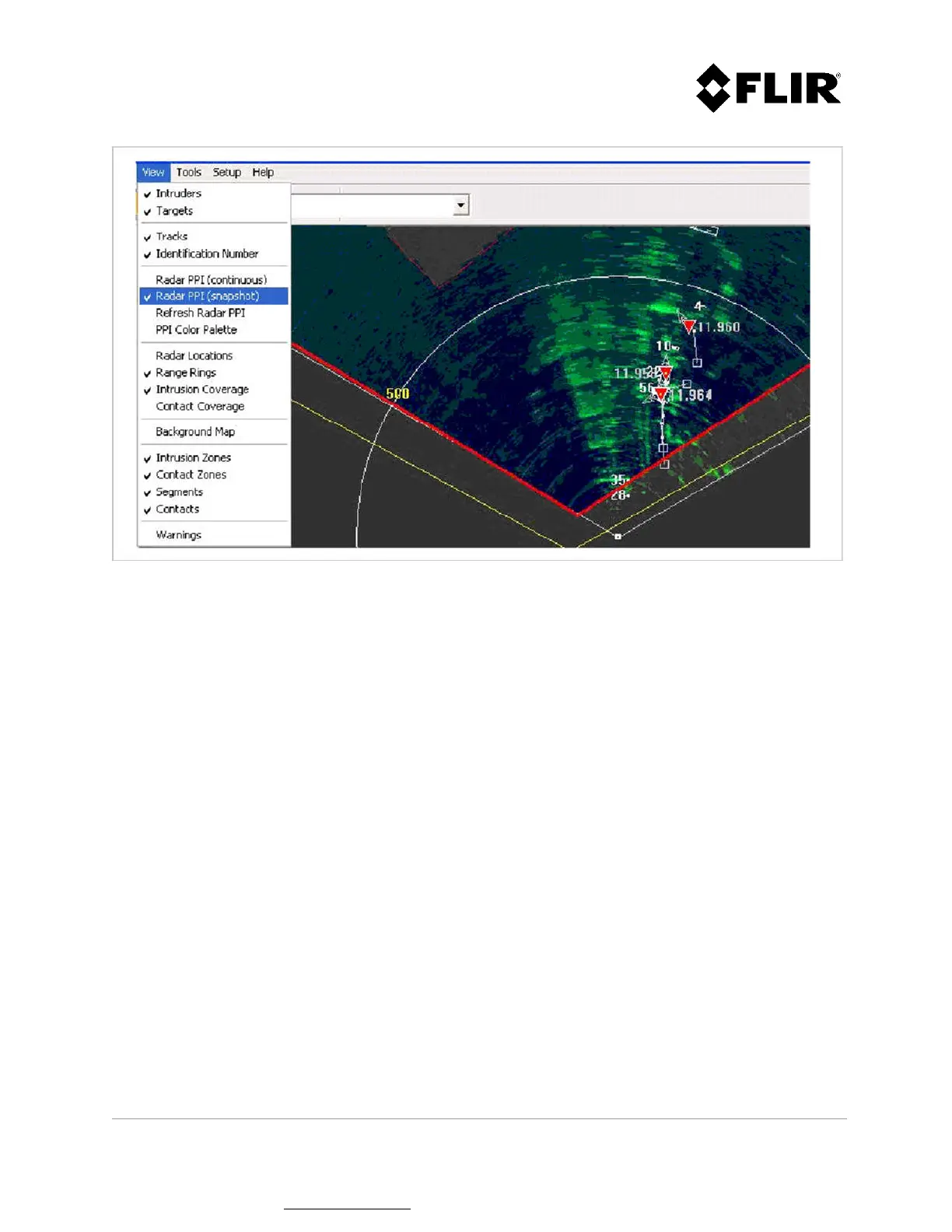Click the red intruder triangle labeled 11.960

coord(689,327)
